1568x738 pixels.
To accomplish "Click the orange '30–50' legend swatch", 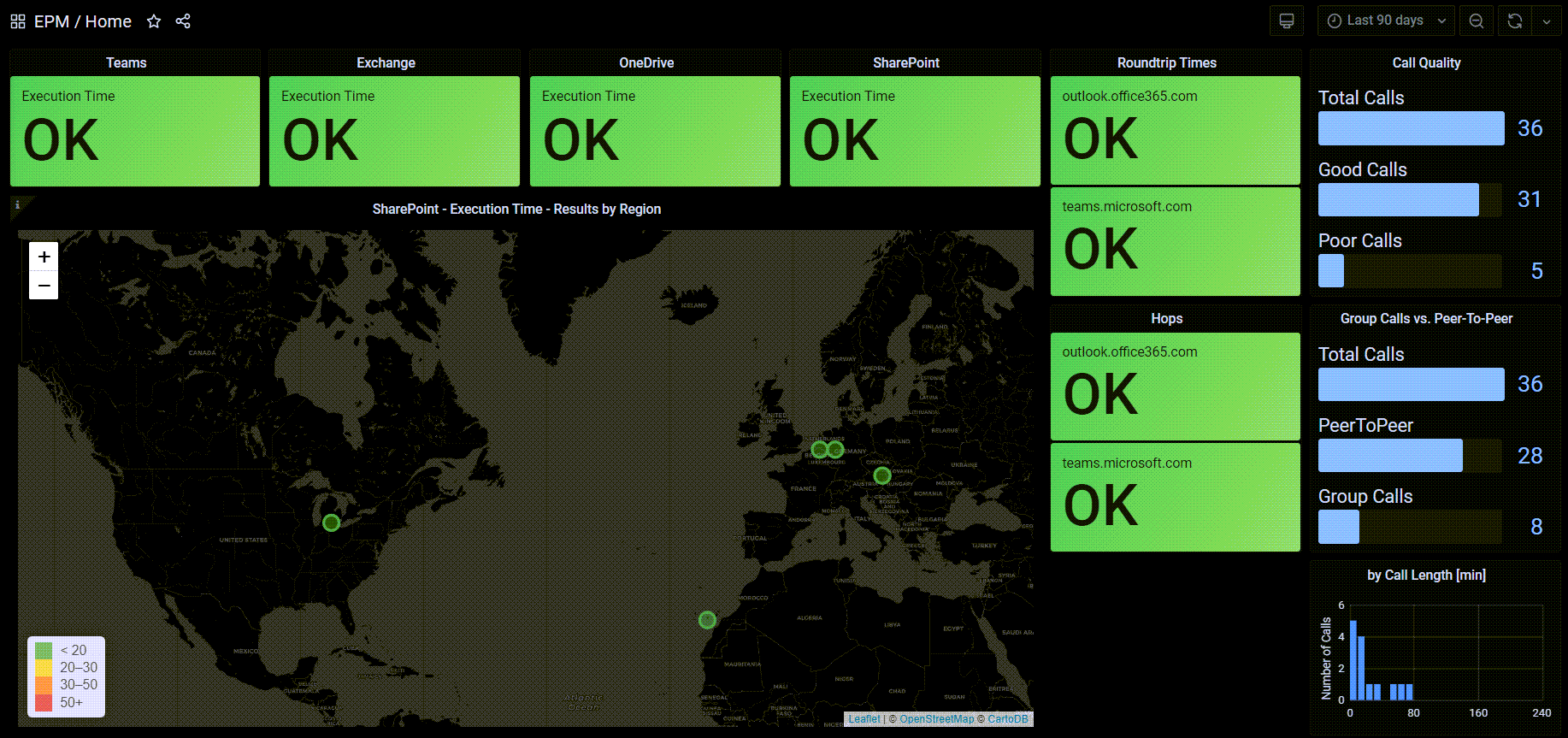I will [44, 684].
